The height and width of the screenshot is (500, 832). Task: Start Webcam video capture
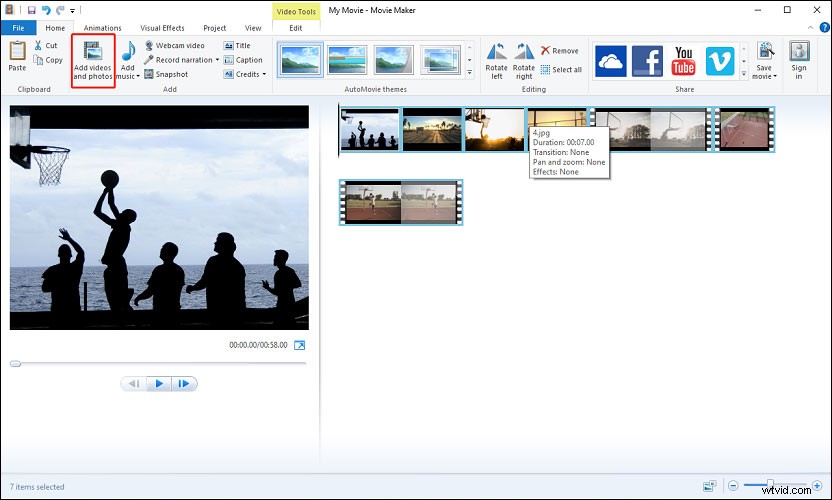tap(175, 46)
